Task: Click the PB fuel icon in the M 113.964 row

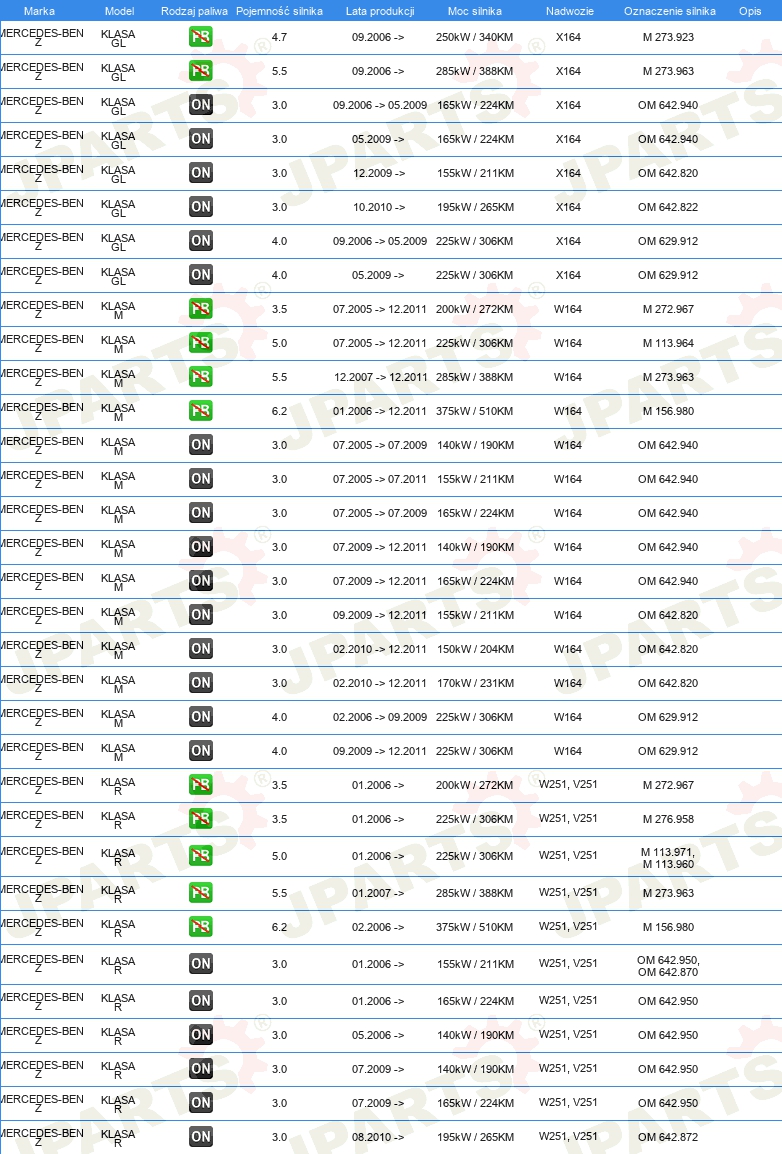Action: coord(200,343)
